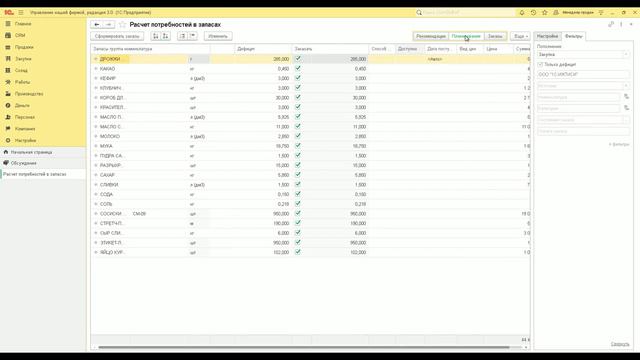Sort the list descending
Image resolution: width=640 pixels, height=360 pixels.
pos(166,36)
